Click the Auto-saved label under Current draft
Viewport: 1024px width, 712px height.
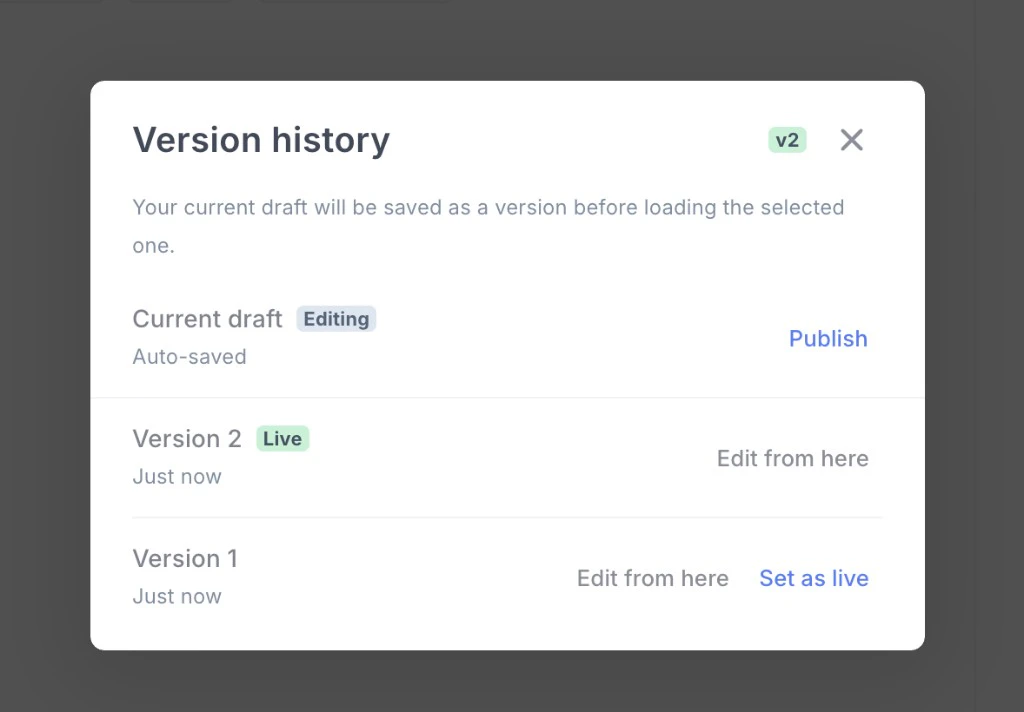[189, 356]
